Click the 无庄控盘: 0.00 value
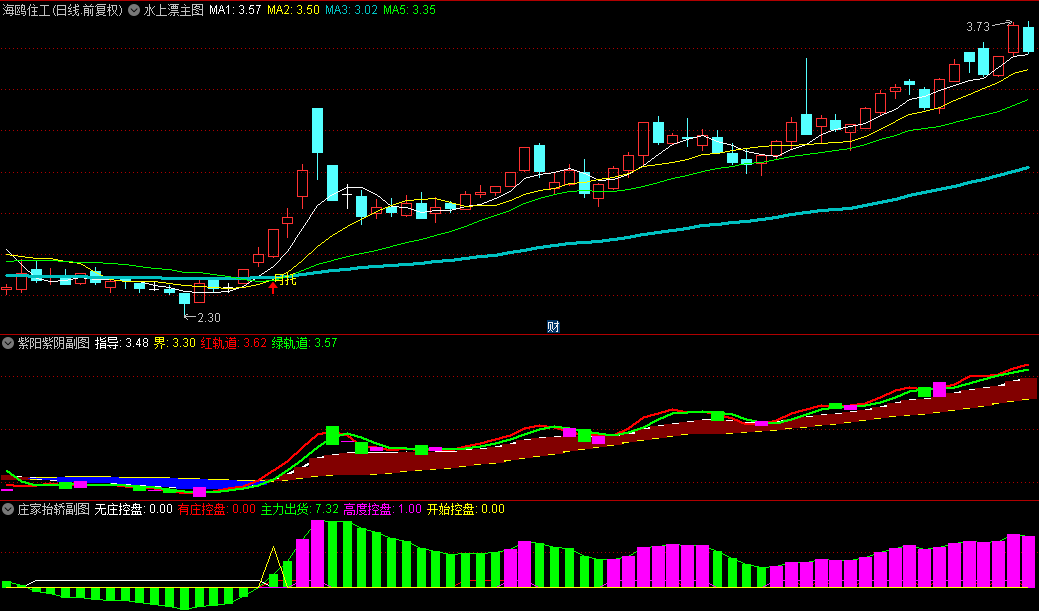Viewport: 1039px width, 611px height. [134, 509]
